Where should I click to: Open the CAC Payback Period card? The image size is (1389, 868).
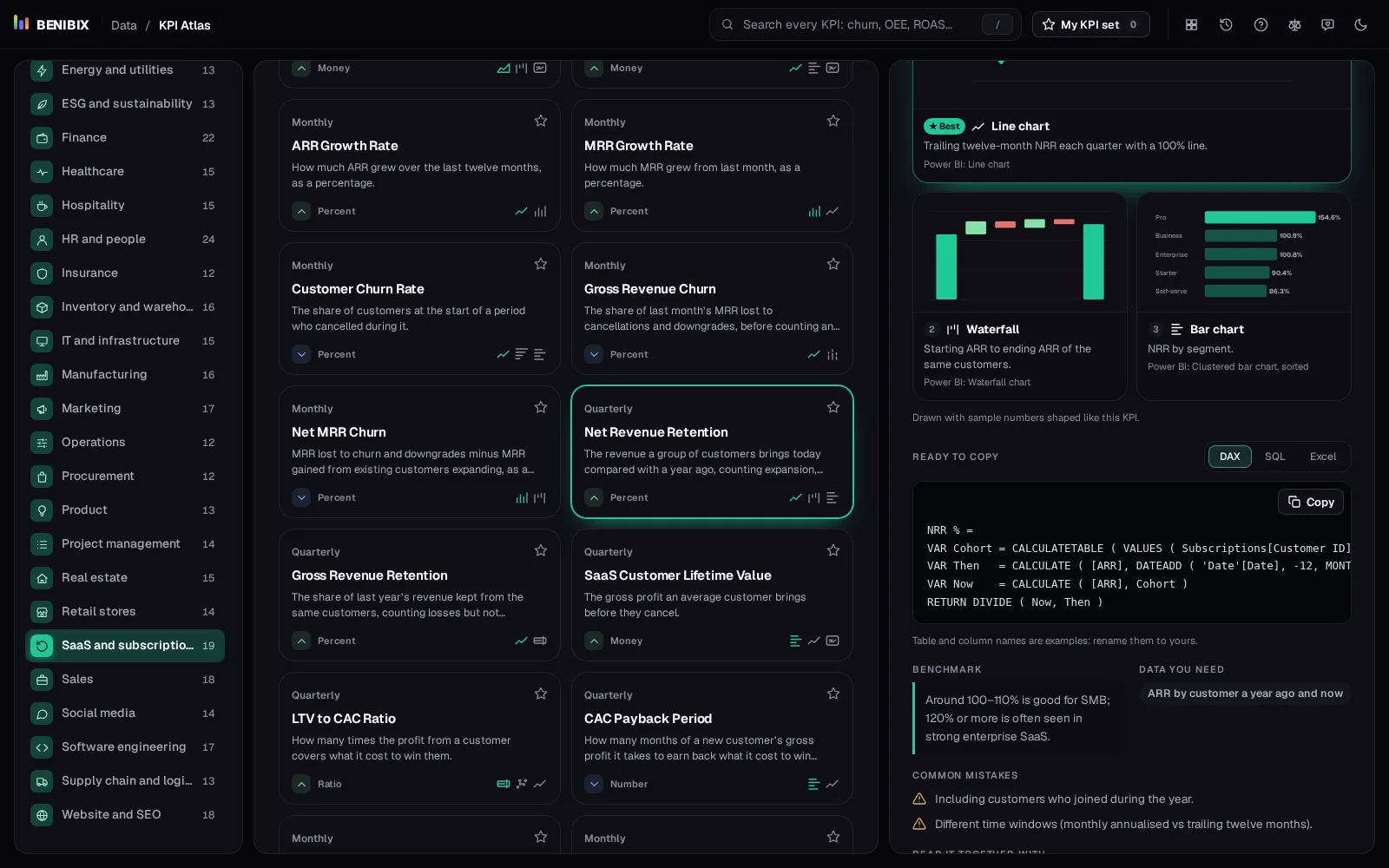point(712,739)
